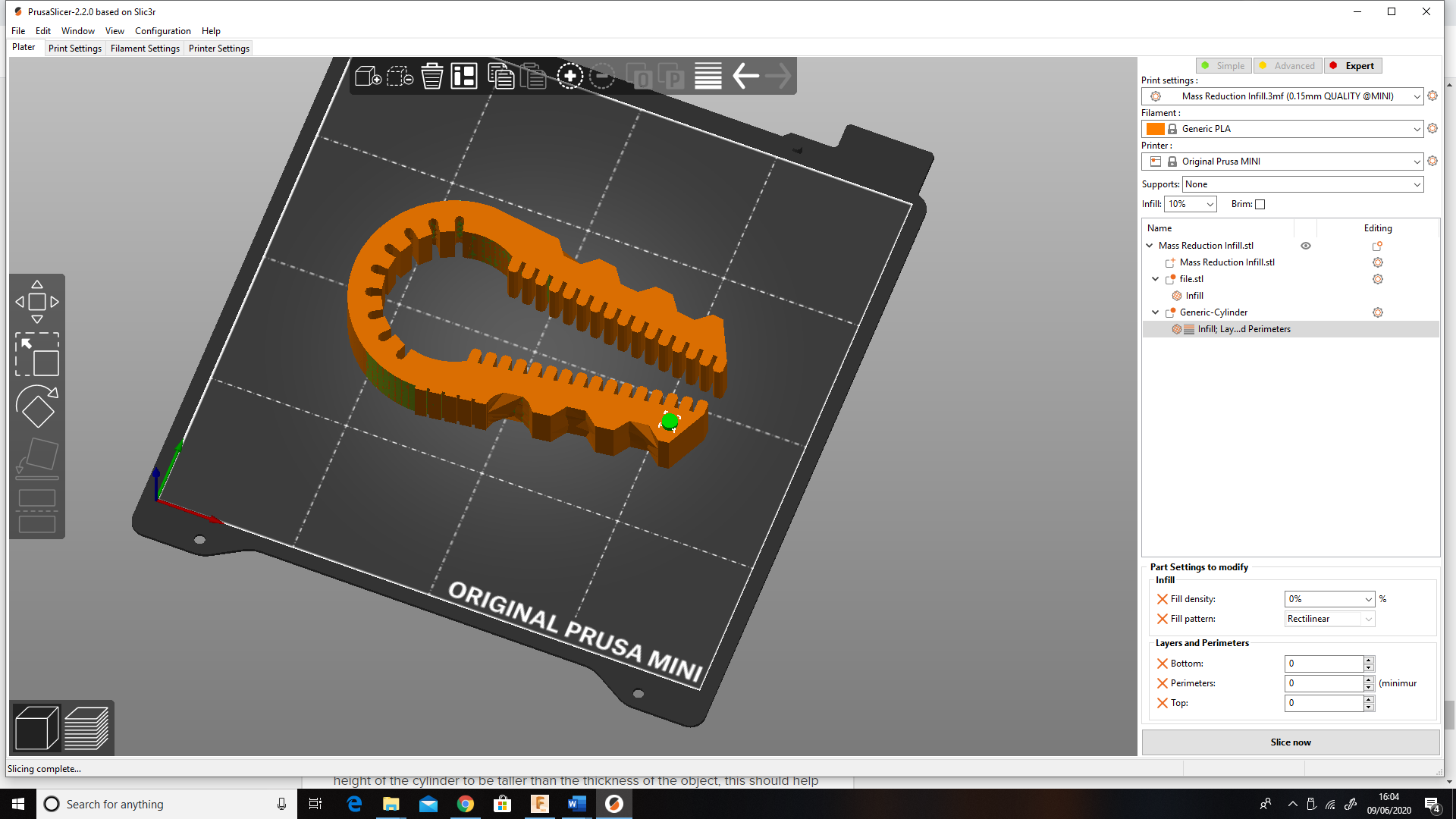This screenshot has width=1456, height=819.
Task: Open the File menu
Action: (x=18, y=31)
